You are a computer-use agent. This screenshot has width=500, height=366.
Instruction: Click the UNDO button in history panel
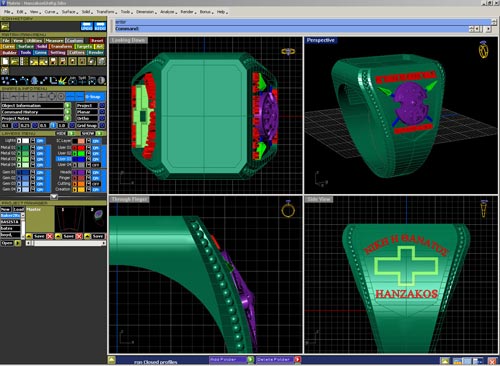(86, 26)
